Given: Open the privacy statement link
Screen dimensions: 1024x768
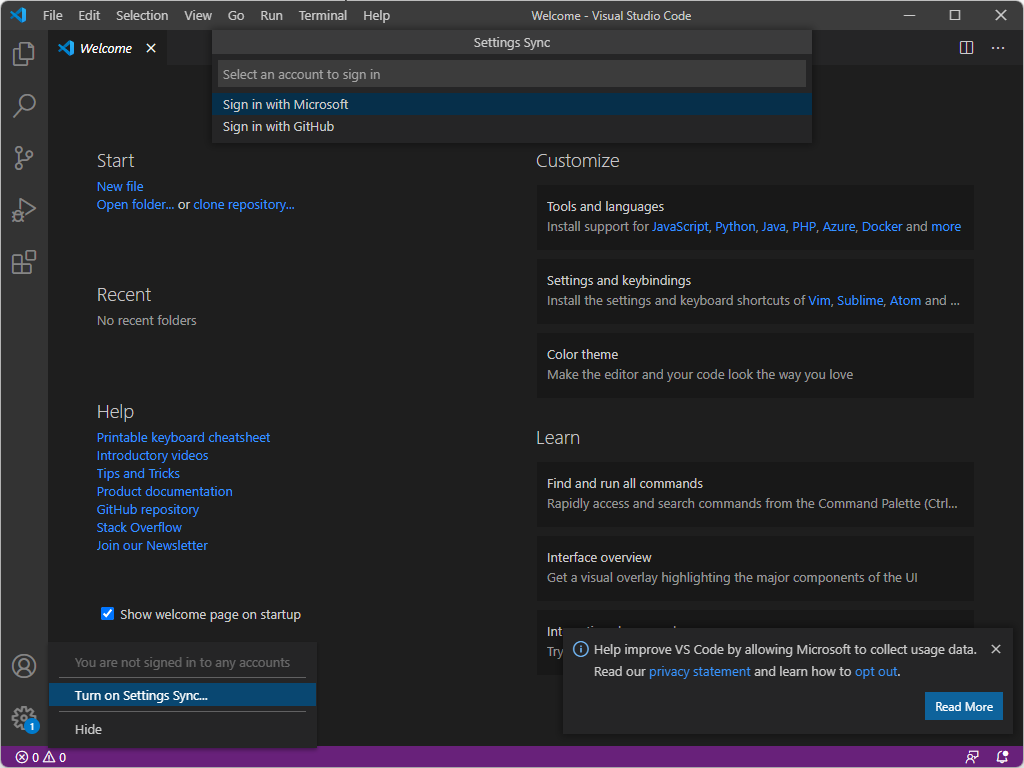Looking at the screenshot, I should click(699, 671).
